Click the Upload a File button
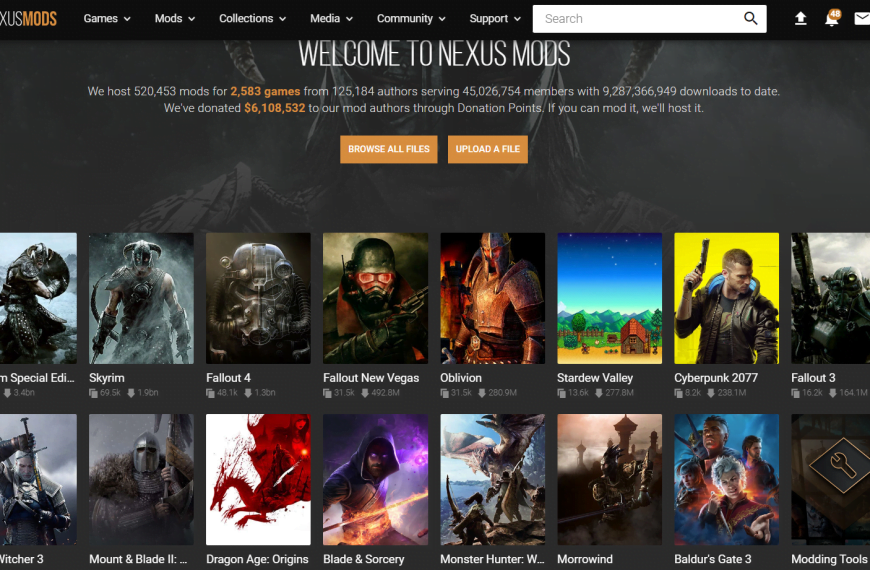The height and width of the screenshot is (570, 870). pyautogui.click(x=488, y=149)
